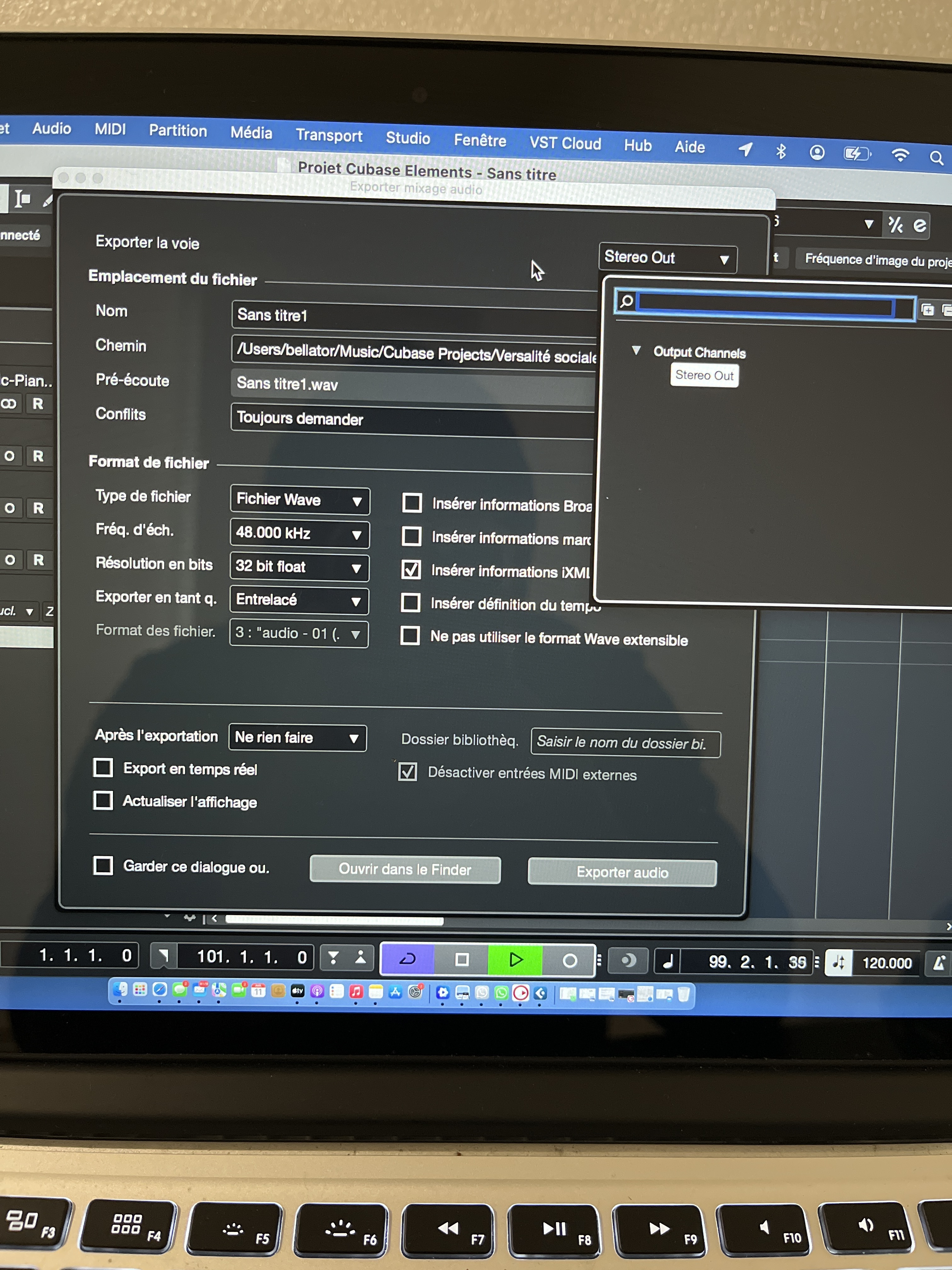
Task: Enable Export en temps réel
Action: [x=103, y=768]
